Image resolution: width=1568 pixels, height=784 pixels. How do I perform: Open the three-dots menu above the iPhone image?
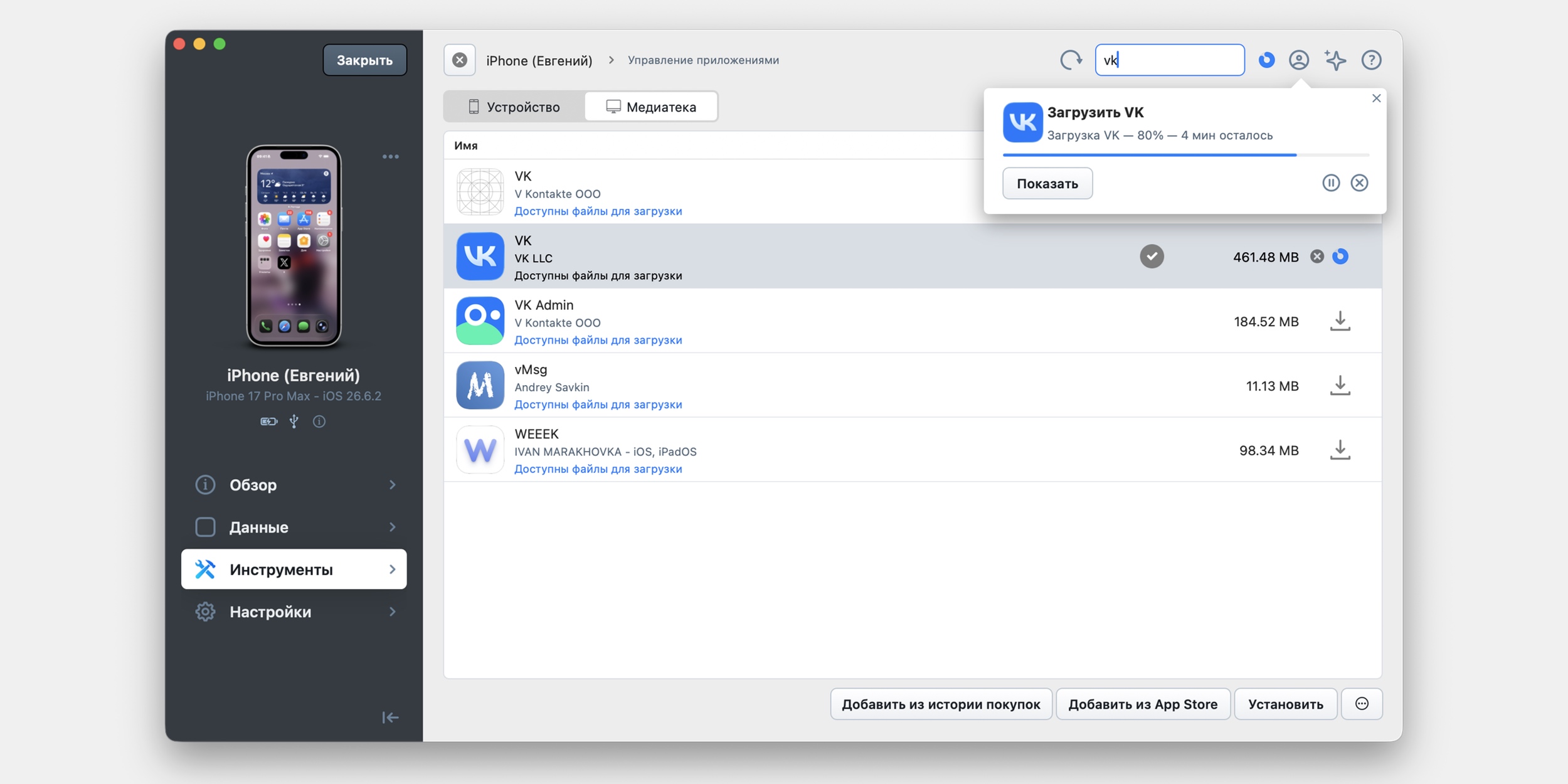[391, 157]
